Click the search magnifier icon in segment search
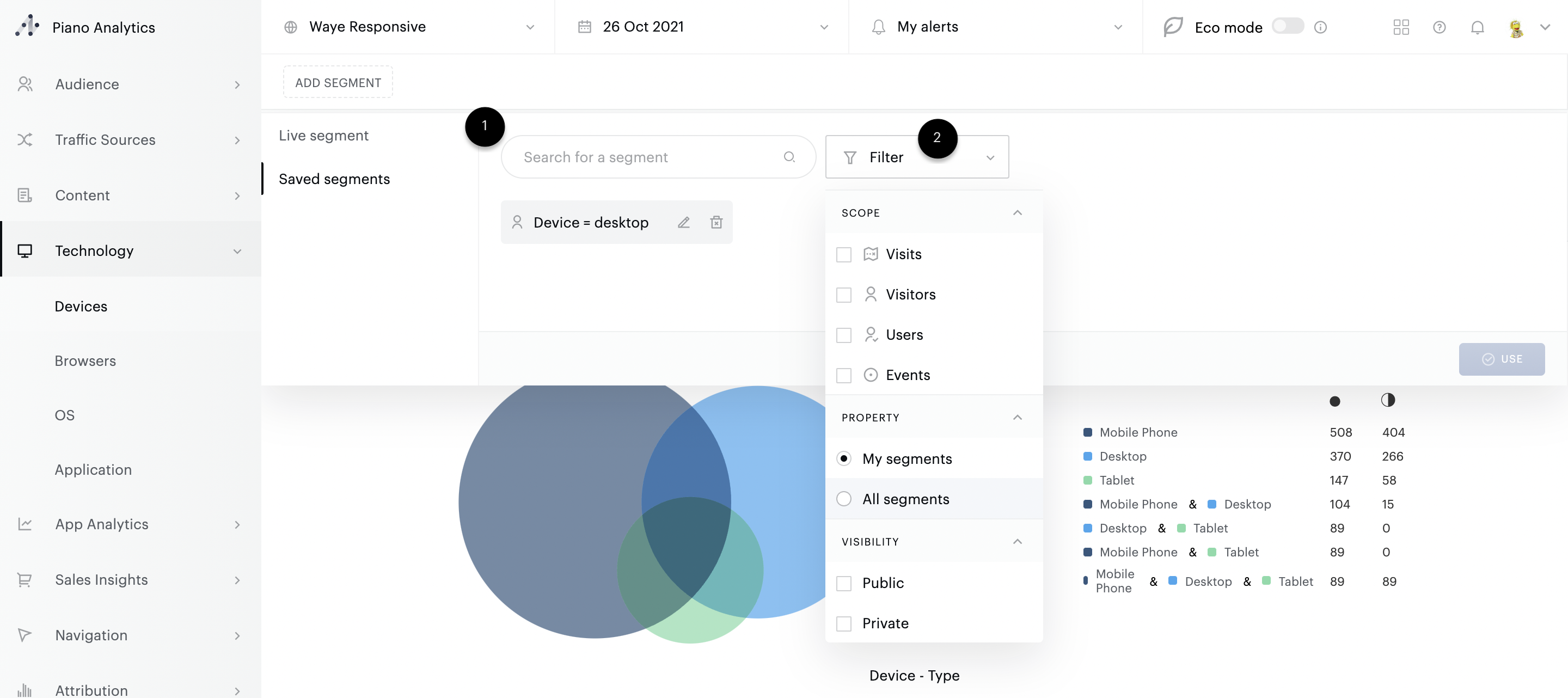The height and width of the screenshot is (698, 1568). pos(789,157)
